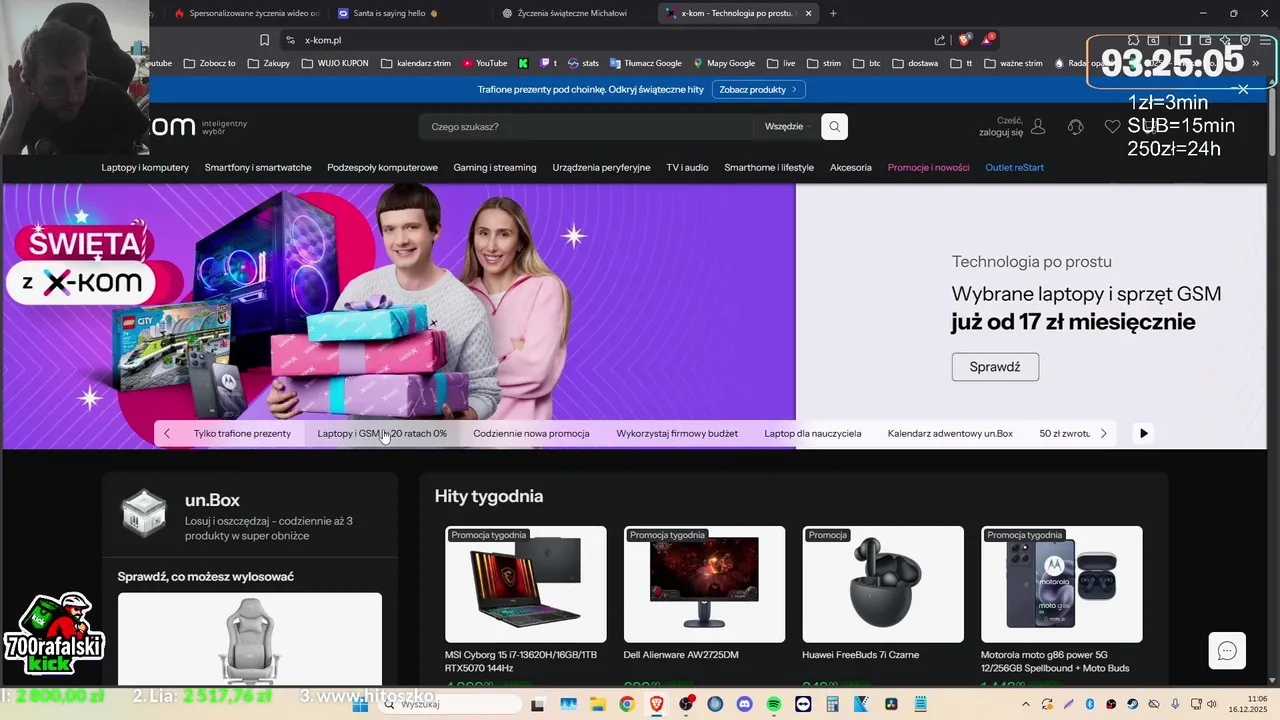
Task: Click the volume speaker tray icon
Action: [1211, 704]
